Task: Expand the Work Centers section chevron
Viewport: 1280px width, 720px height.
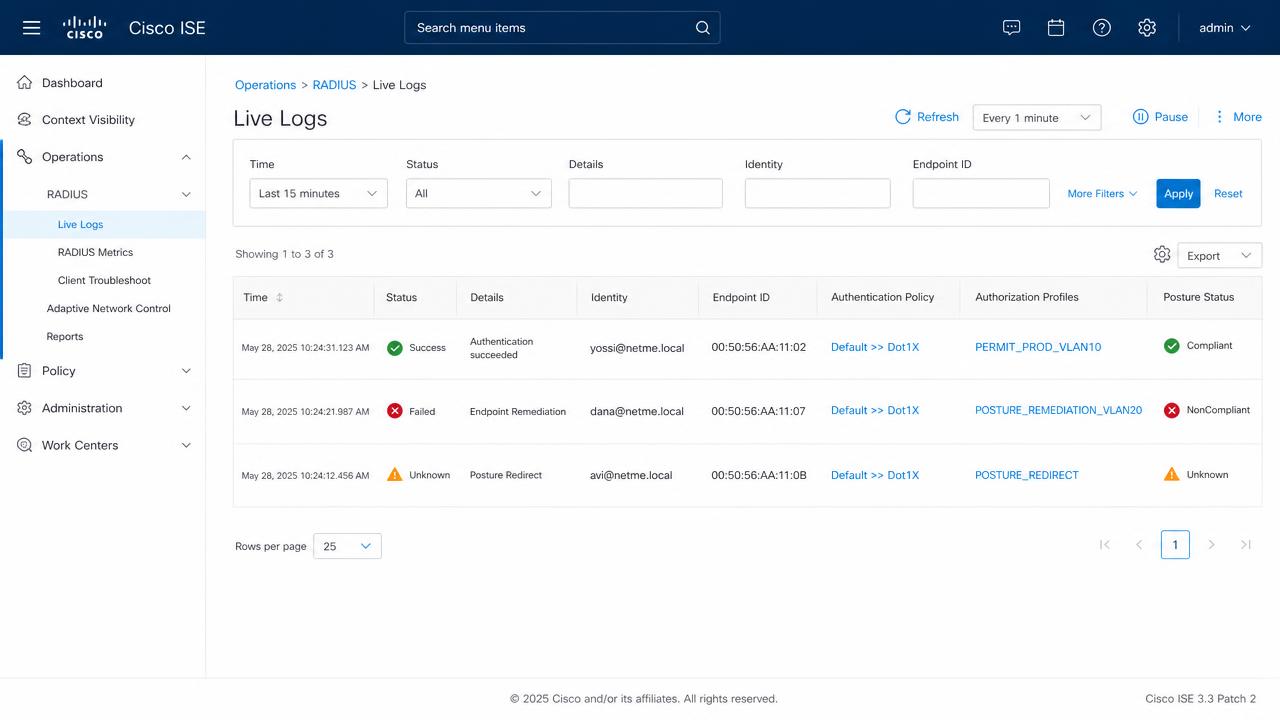Action: pyautogui.click(x=186, y=445)
